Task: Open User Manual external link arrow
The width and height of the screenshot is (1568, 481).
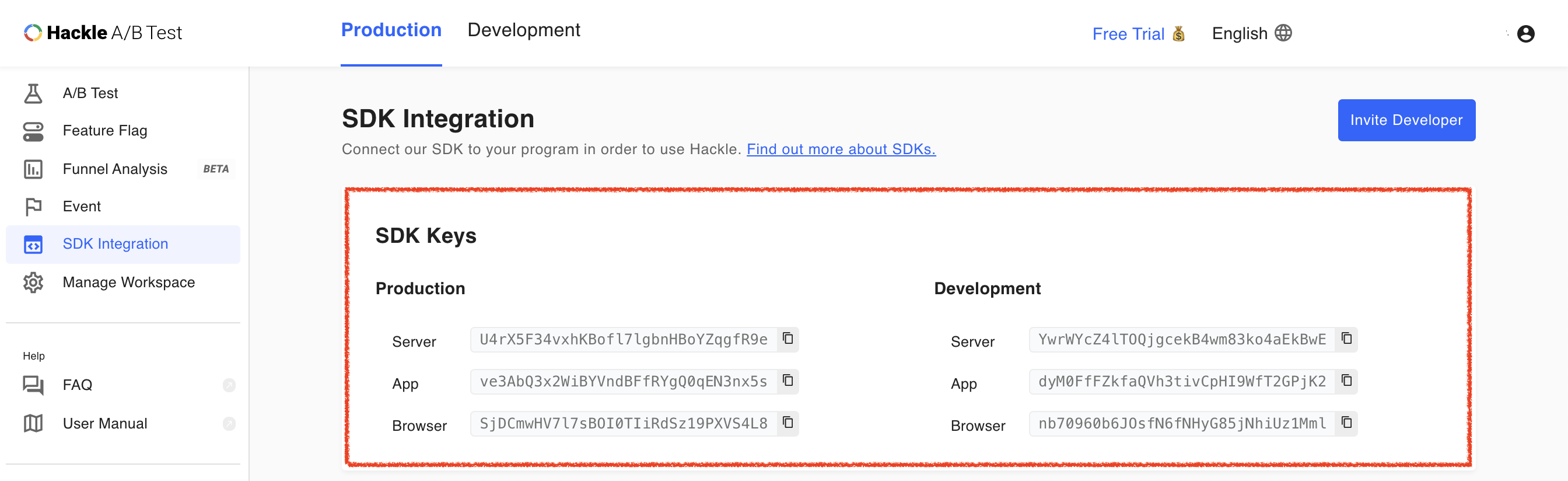Action: pyautogui.click(x=229, y=424)
